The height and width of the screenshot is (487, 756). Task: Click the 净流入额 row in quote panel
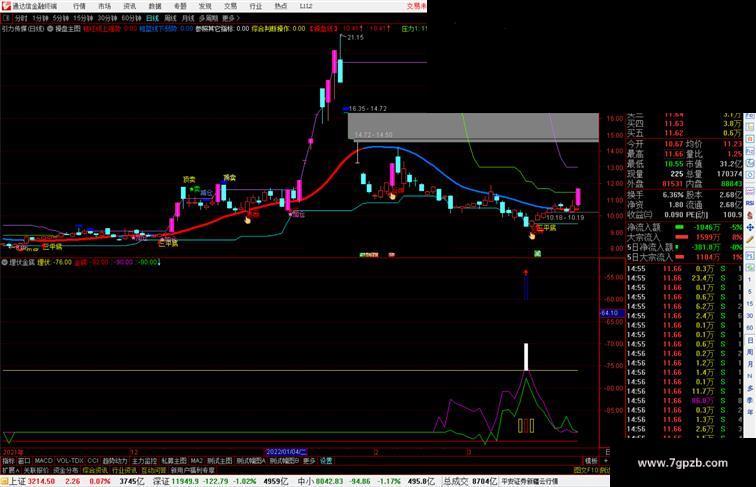(684, 227)
